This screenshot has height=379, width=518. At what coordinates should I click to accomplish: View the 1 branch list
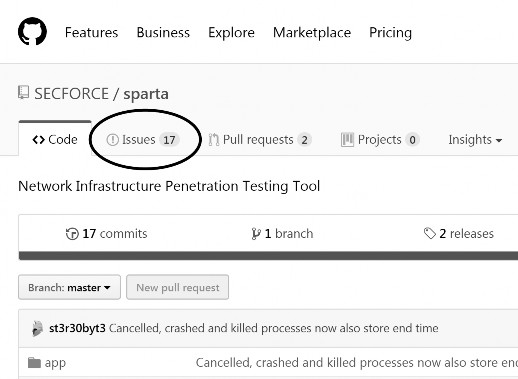click(x=282, y=234)
